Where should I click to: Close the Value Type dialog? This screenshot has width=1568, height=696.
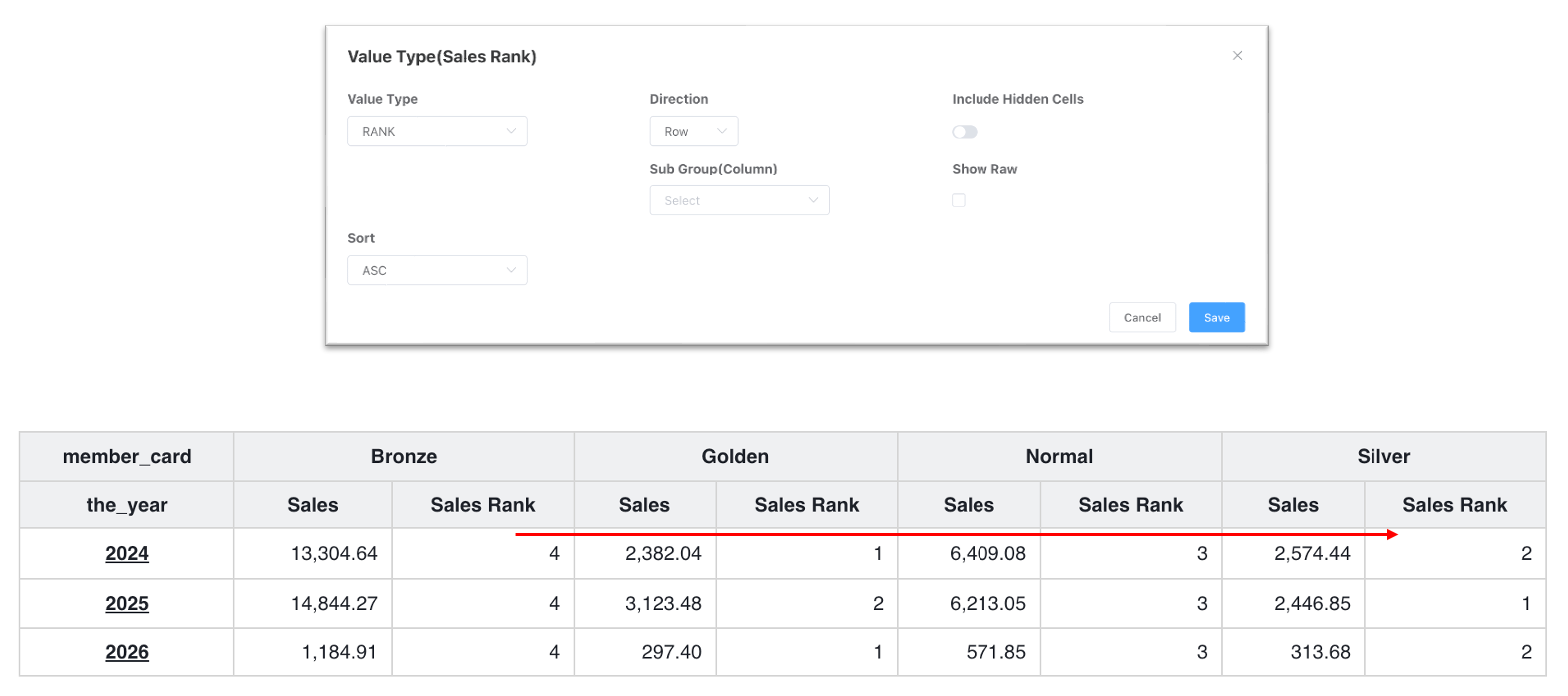tap(1237, 56)
